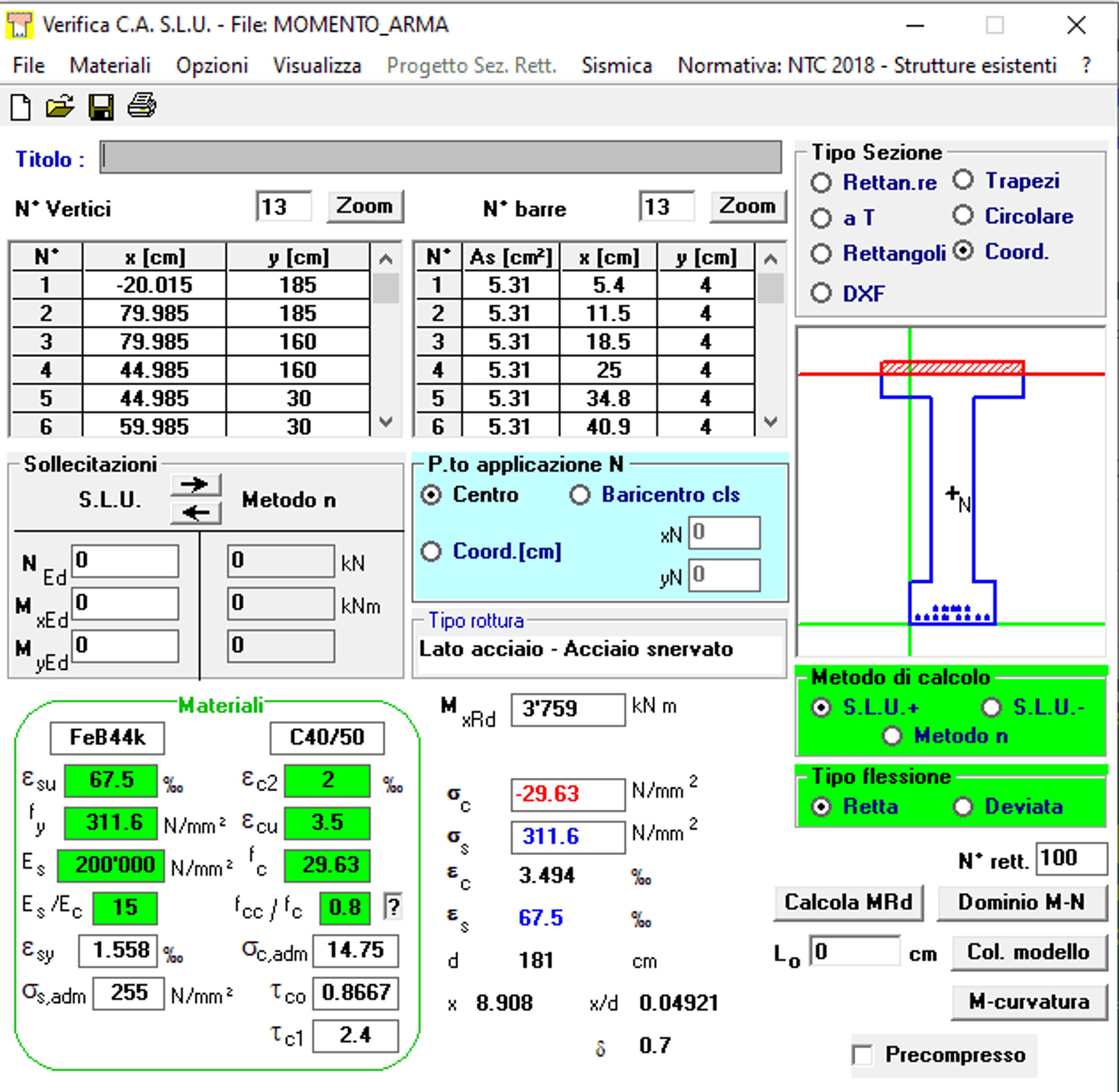Click the question mark next to fcc/fc
The image size is (1119, 1092).
pyautogui.click(x=393, y=907)
